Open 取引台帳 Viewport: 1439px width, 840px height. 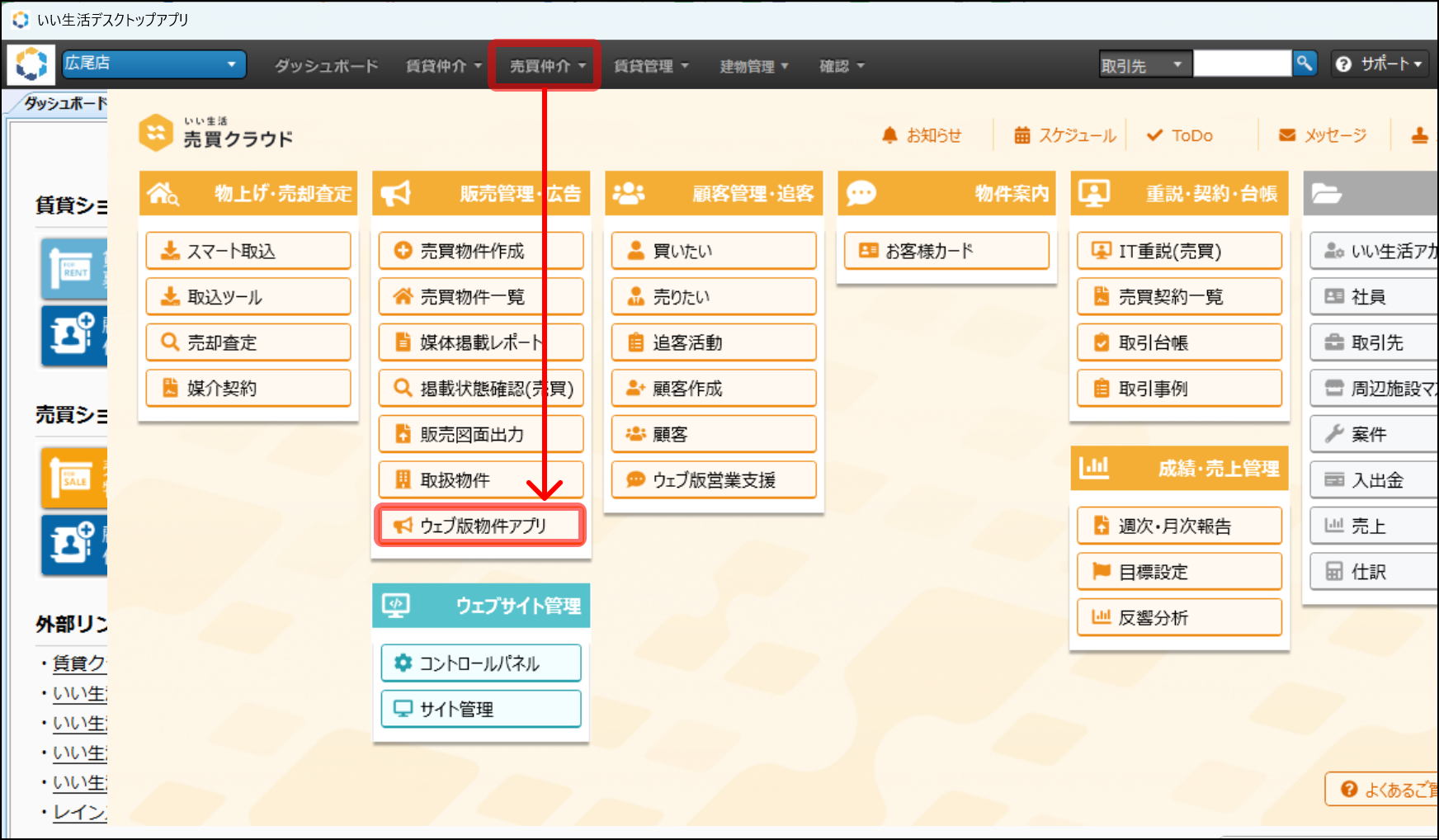click(1179, 342)
